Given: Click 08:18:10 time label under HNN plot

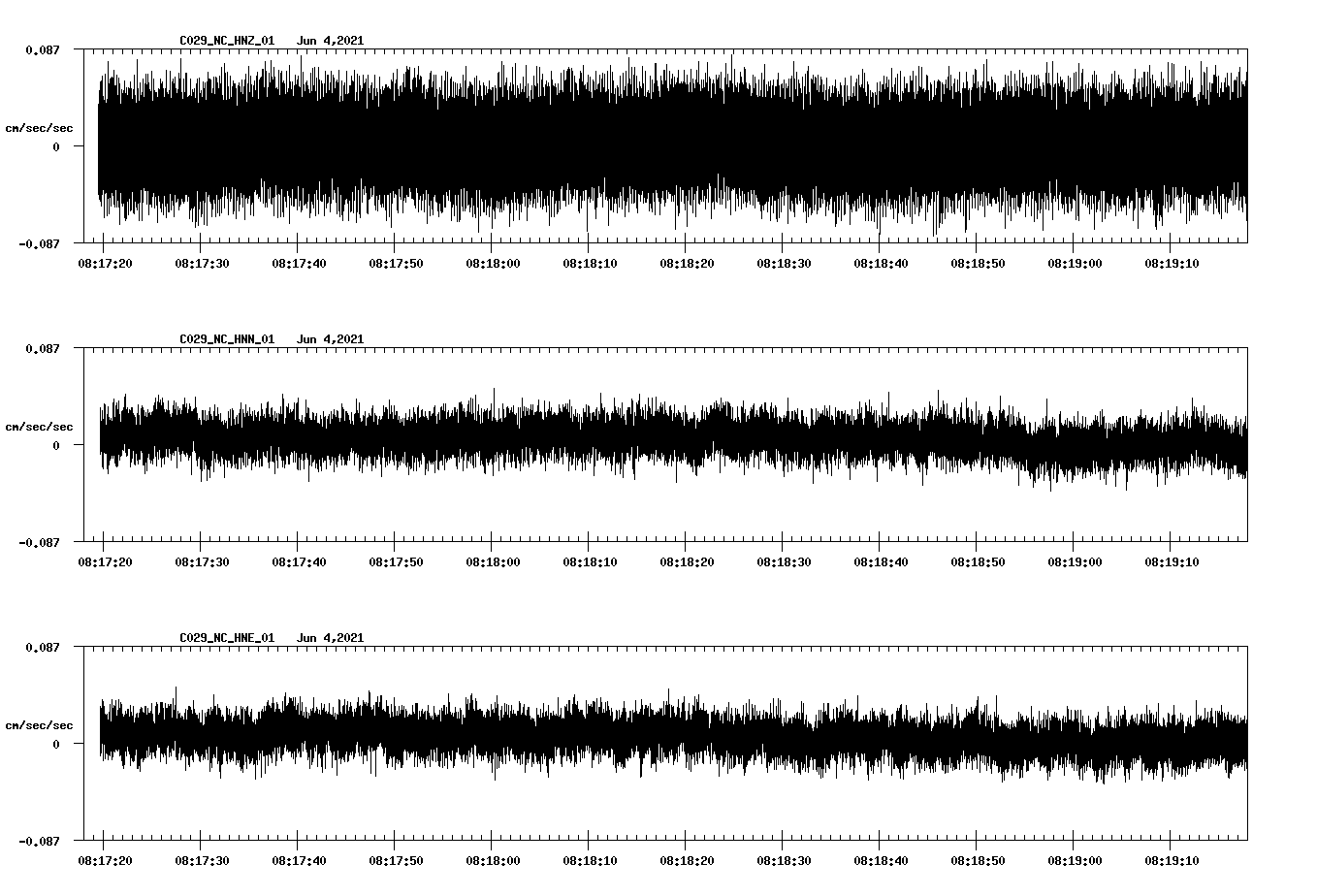Looking at the screenshot, I should coord(590,562).
